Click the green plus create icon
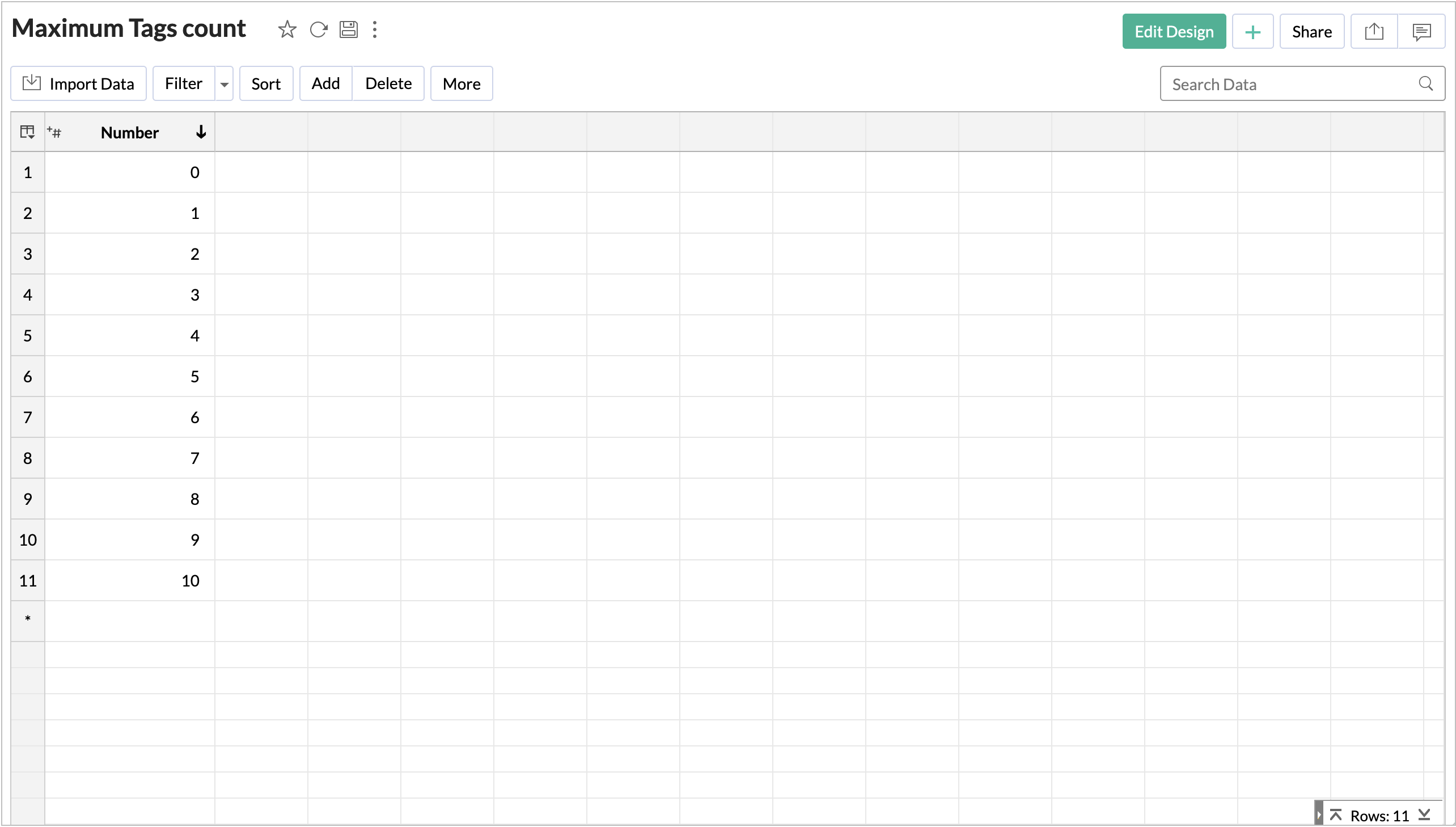The image size is (1456, 827). (x=1252, y=32)
